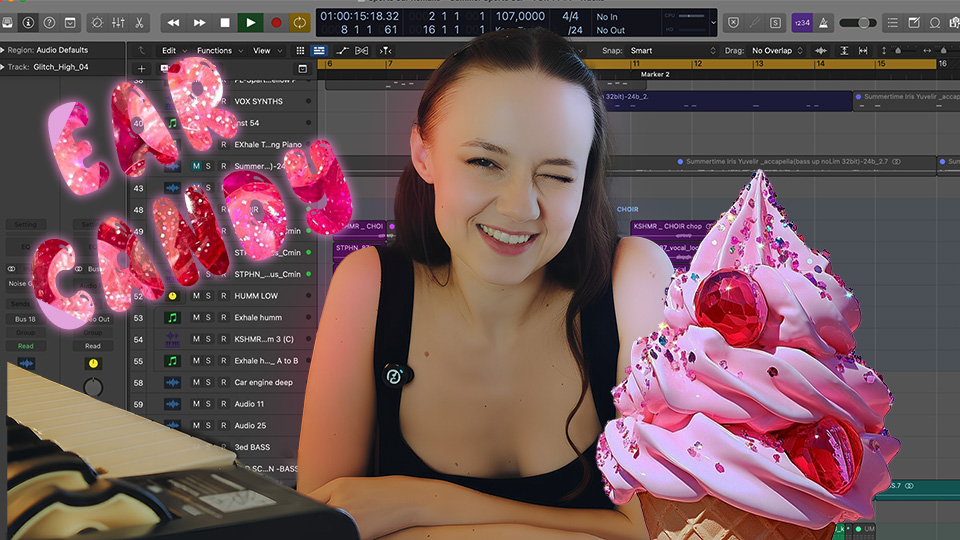
Task: Open the Mixer from the toolbar
Action: (118, 22)
